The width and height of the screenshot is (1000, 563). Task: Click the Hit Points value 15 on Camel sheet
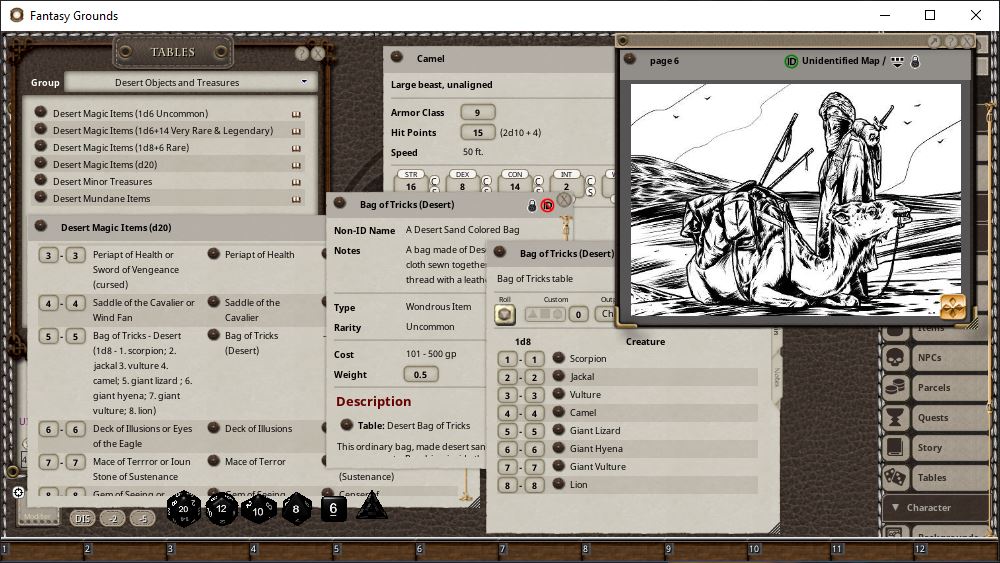point(477,133)
